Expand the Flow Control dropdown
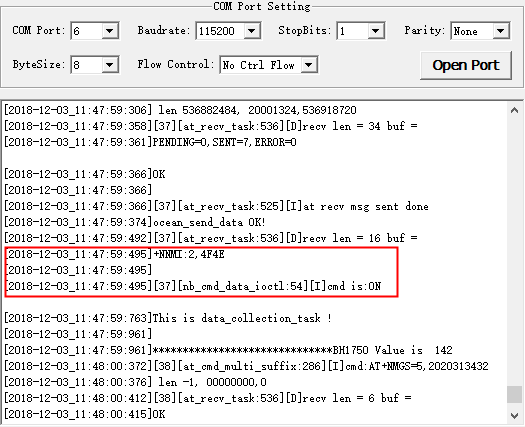This screenshot has height=427, width=525. [309, 65]
